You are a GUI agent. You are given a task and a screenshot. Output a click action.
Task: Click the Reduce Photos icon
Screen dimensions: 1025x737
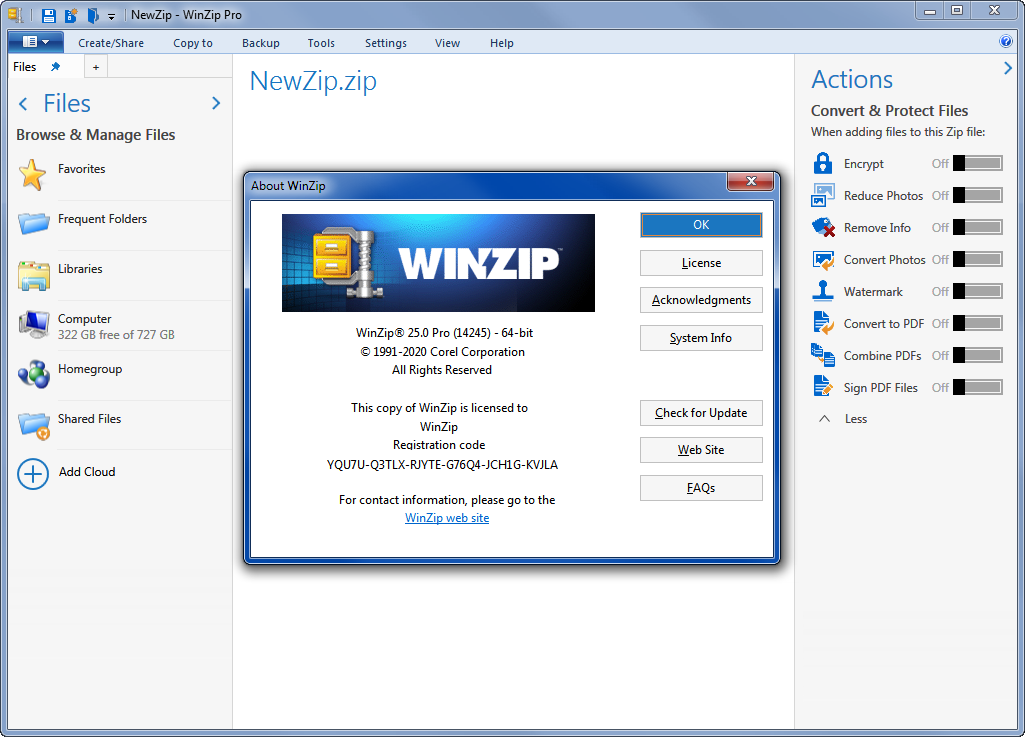[823, 195]
